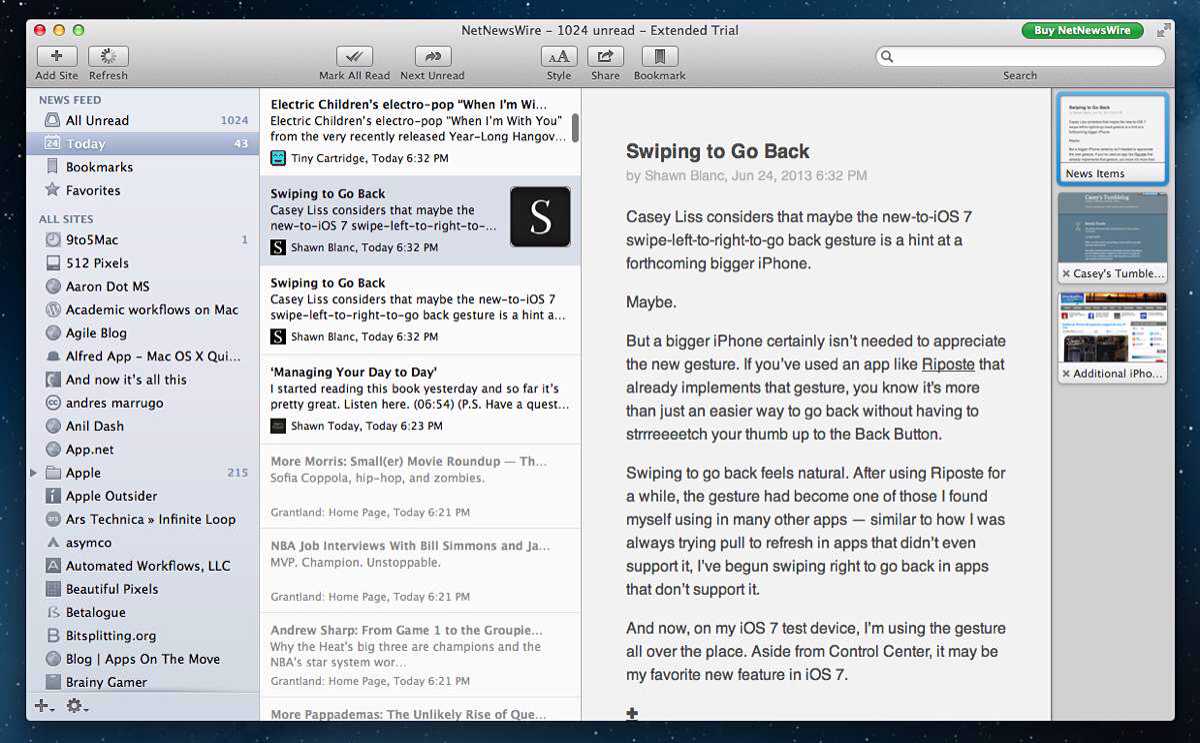
Task: Mark All Read using the toolbar checkmark
Action: [354, 56]
